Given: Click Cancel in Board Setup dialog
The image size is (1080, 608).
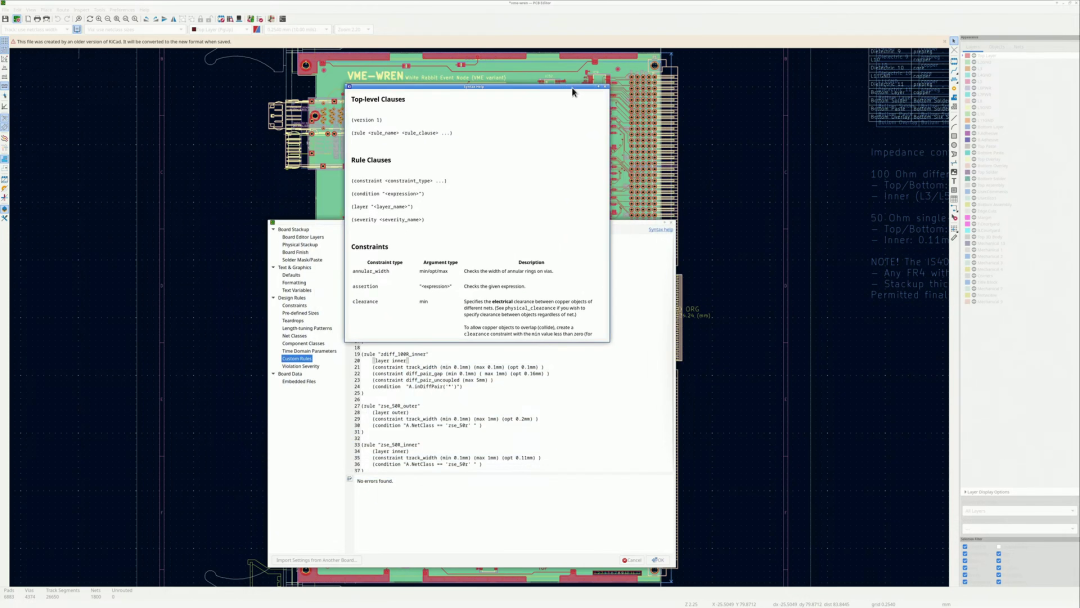Looking at the screenshot, I should coord(632,560).
